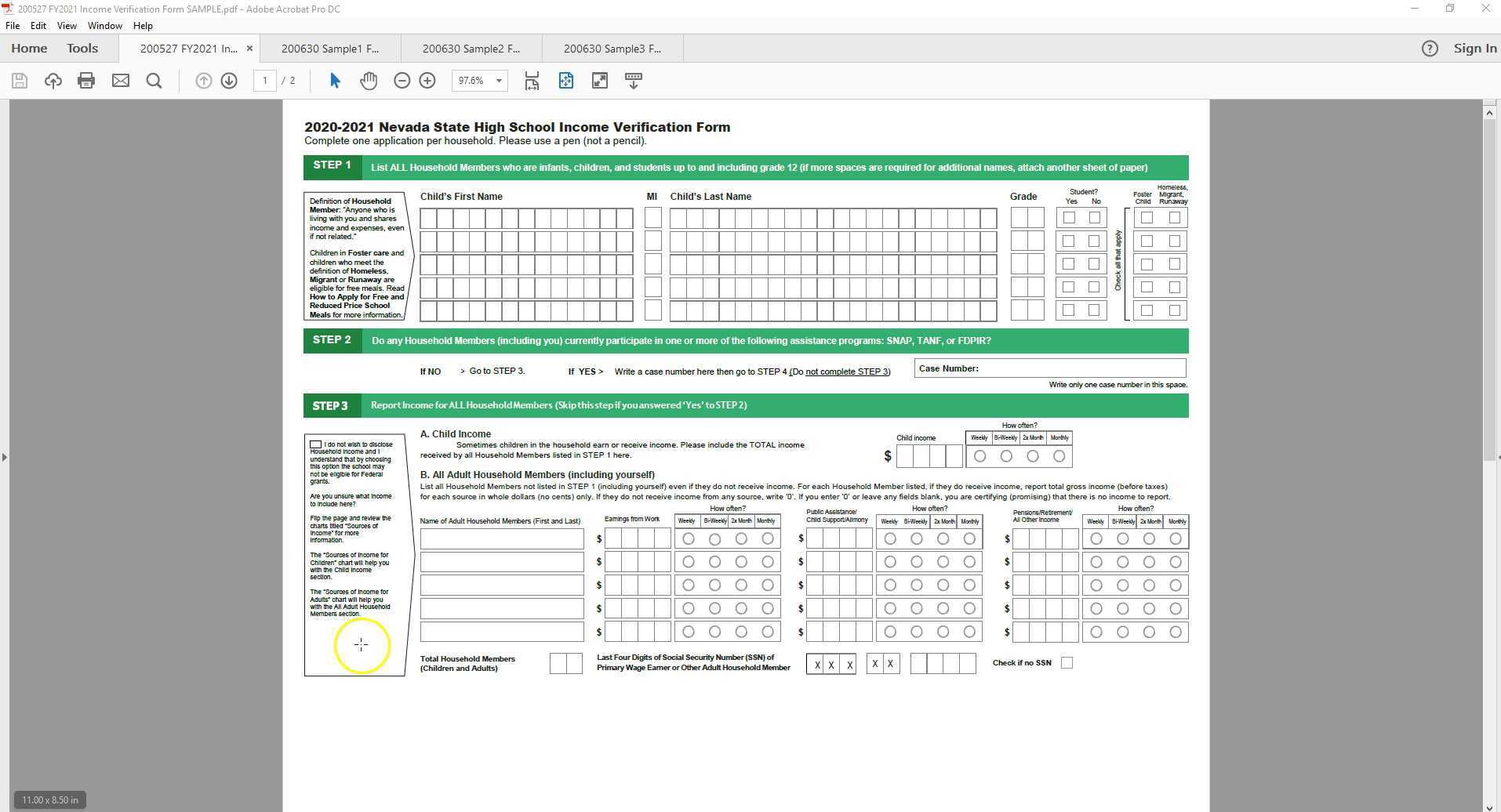The width and height of the screenshot is (1501, 812).
Task: Open the Print dialog icon
Action: point(86,80)
